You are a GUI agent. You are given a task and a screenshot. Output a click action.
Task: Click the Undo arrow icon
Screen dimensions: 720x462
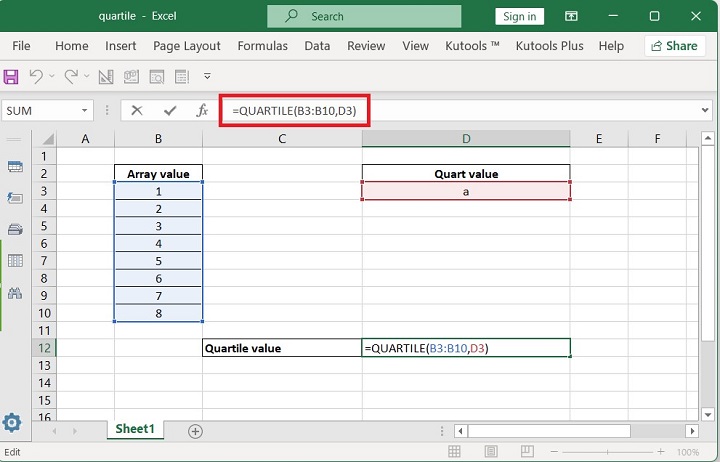[37, 76]
